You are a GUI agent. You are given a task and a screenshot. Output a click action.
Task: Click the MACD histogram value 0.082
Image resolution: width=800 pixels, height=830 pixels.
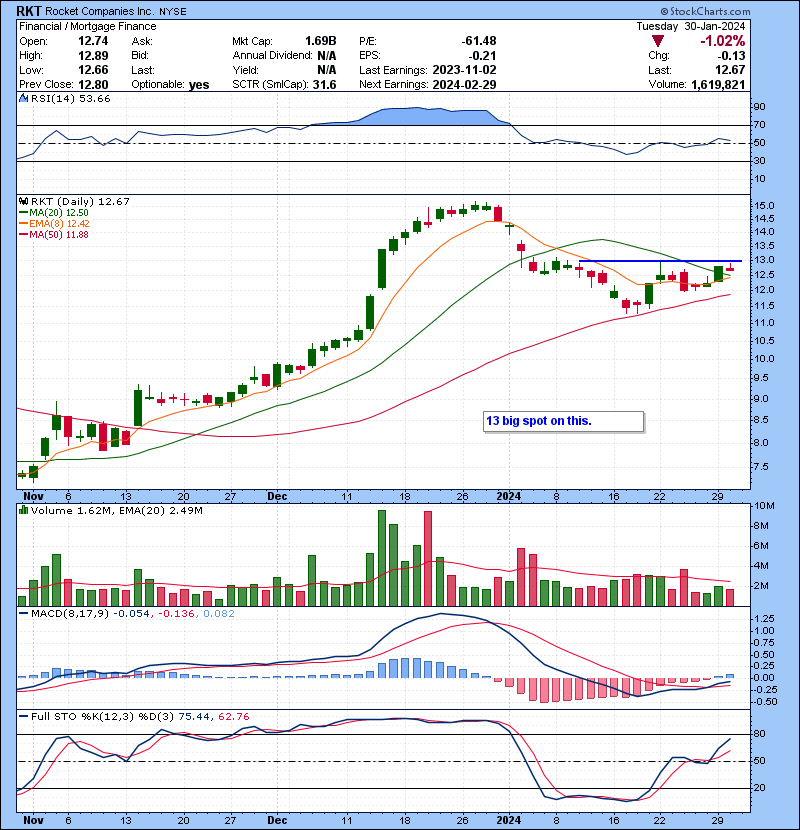219,614
